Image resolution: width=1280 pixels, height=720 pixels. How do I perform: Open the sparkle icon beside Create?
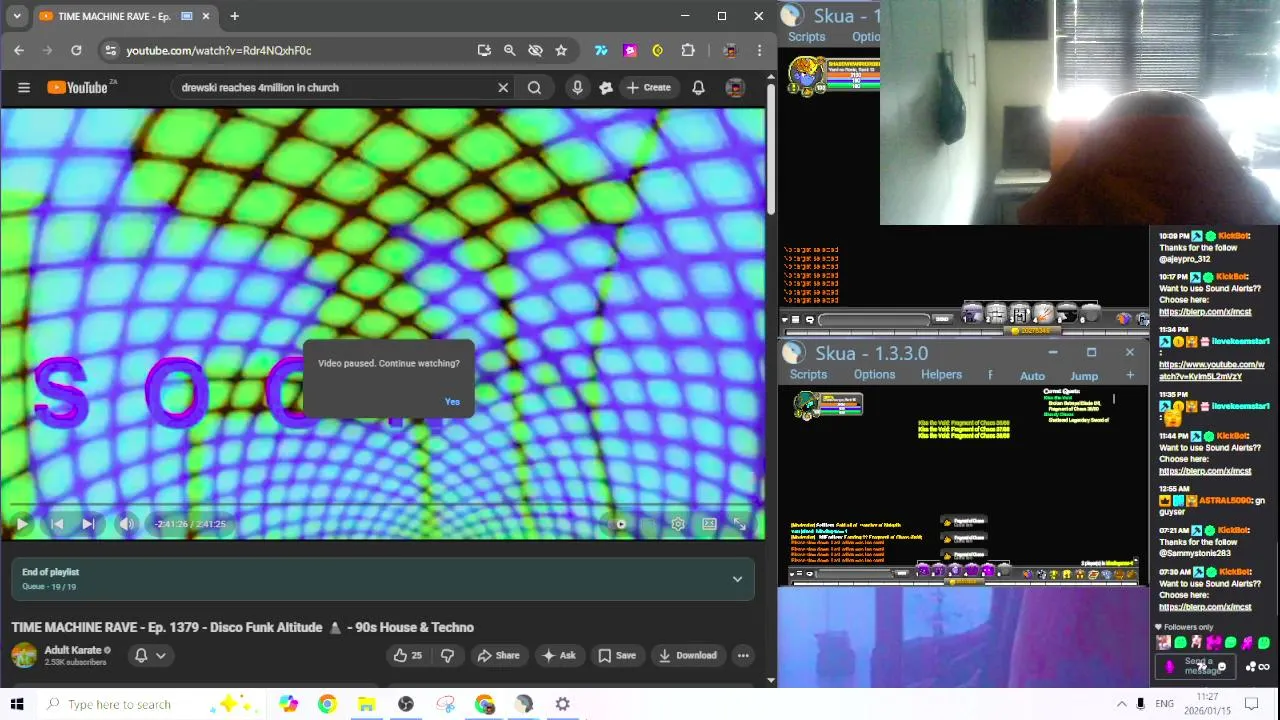coord(605,88)
